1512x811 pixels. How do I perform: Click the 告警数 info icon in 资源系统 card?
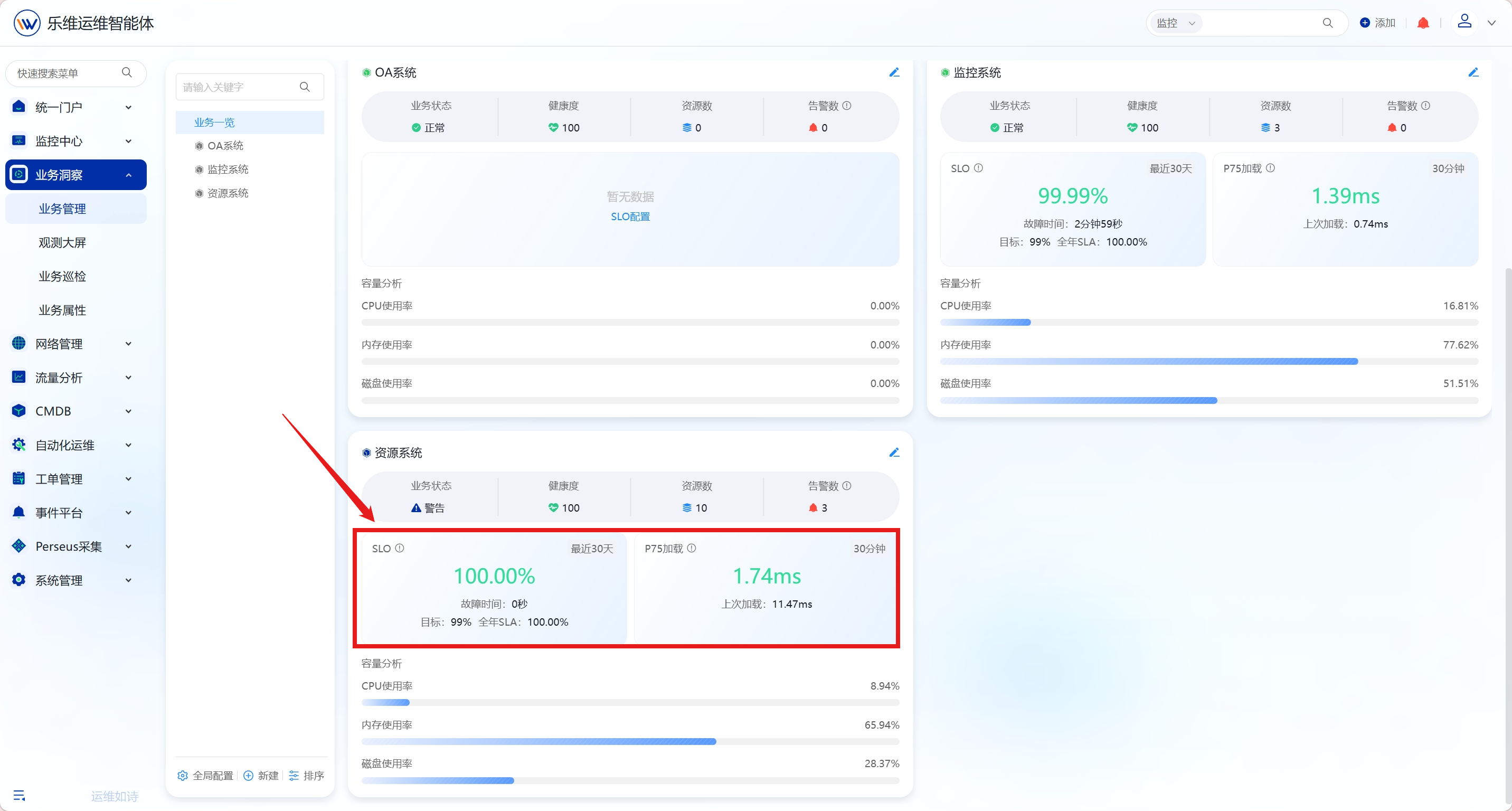point(847,486)
